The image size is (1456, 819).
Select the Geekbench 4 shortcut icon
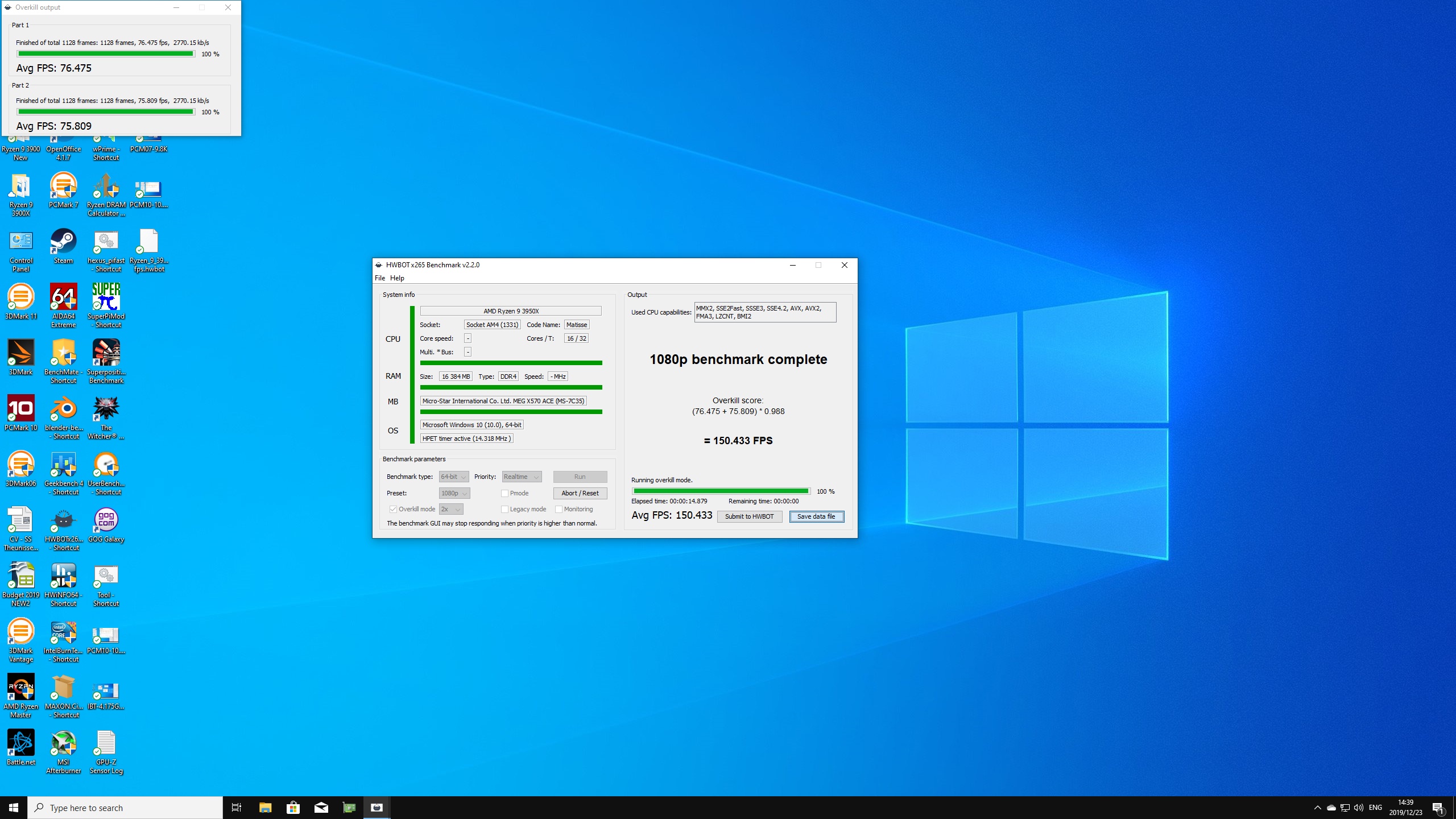coord(63,474)
